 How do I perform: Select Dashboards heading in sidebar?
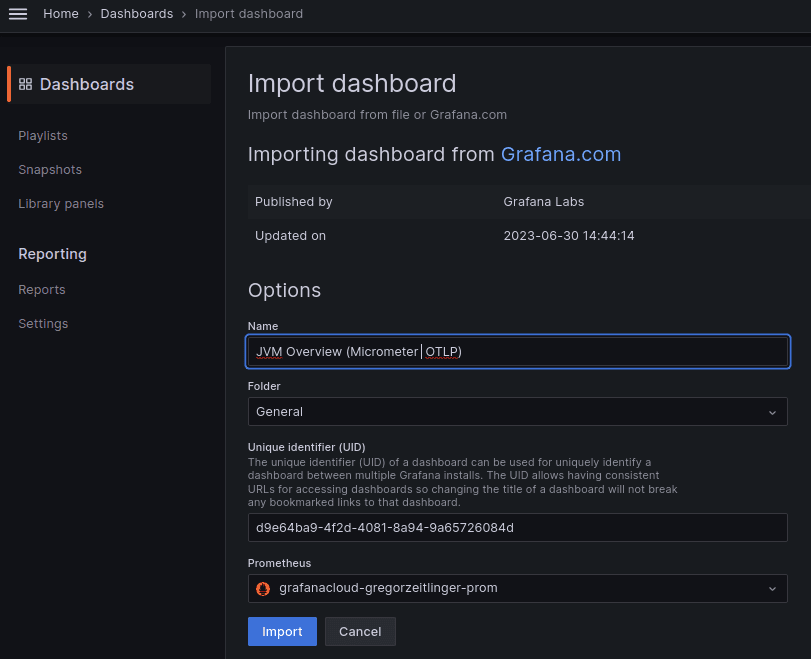point(87,84)
